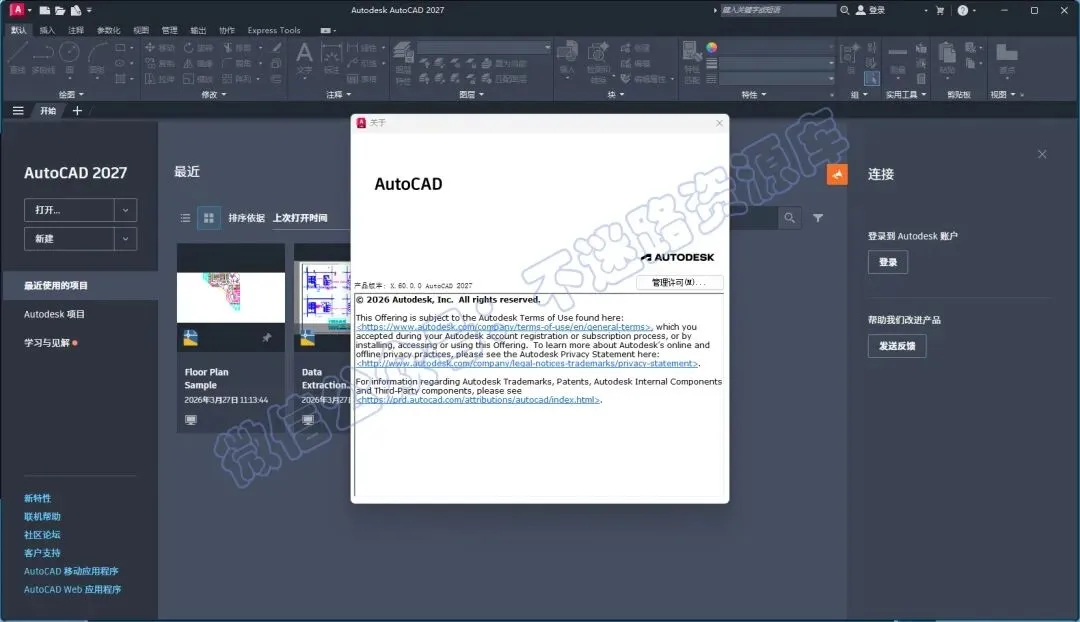The width and height of the screenshot is (1080, 622).
Task: Open the 参数化 ribbon tab
Action: click(x=108, y=30)
